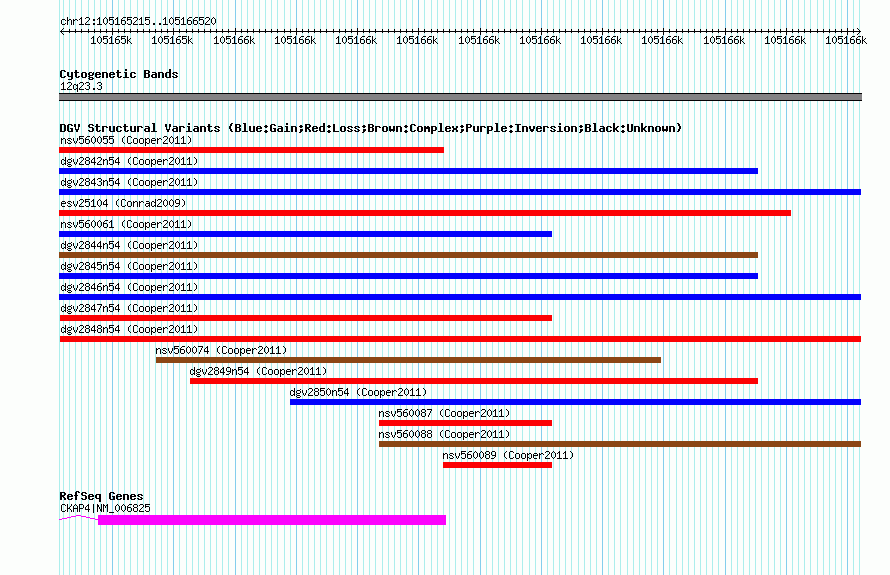Click the dgv2848n54 (Cooper2011) label
This screenshot has height=575, width=890.
pos(129,329)
